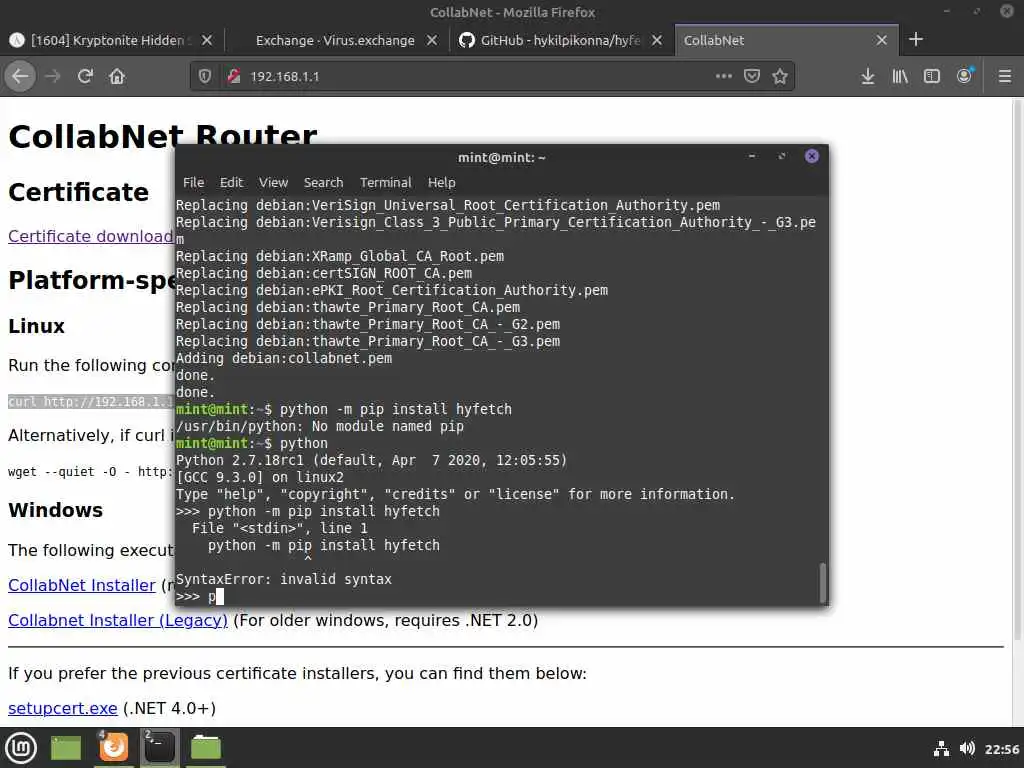Close the CollabNet tab

[882, 40]
